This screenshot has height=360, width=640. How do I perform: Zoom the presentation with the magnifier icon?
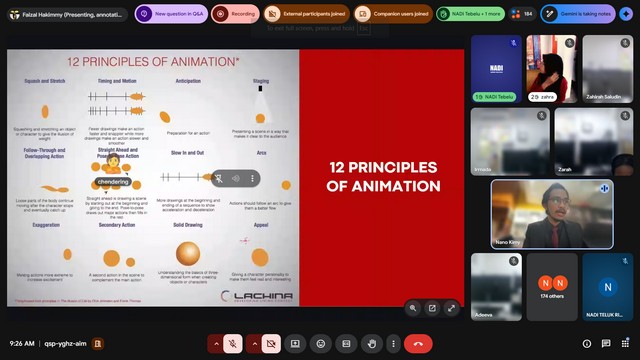(x=413, y=308)
